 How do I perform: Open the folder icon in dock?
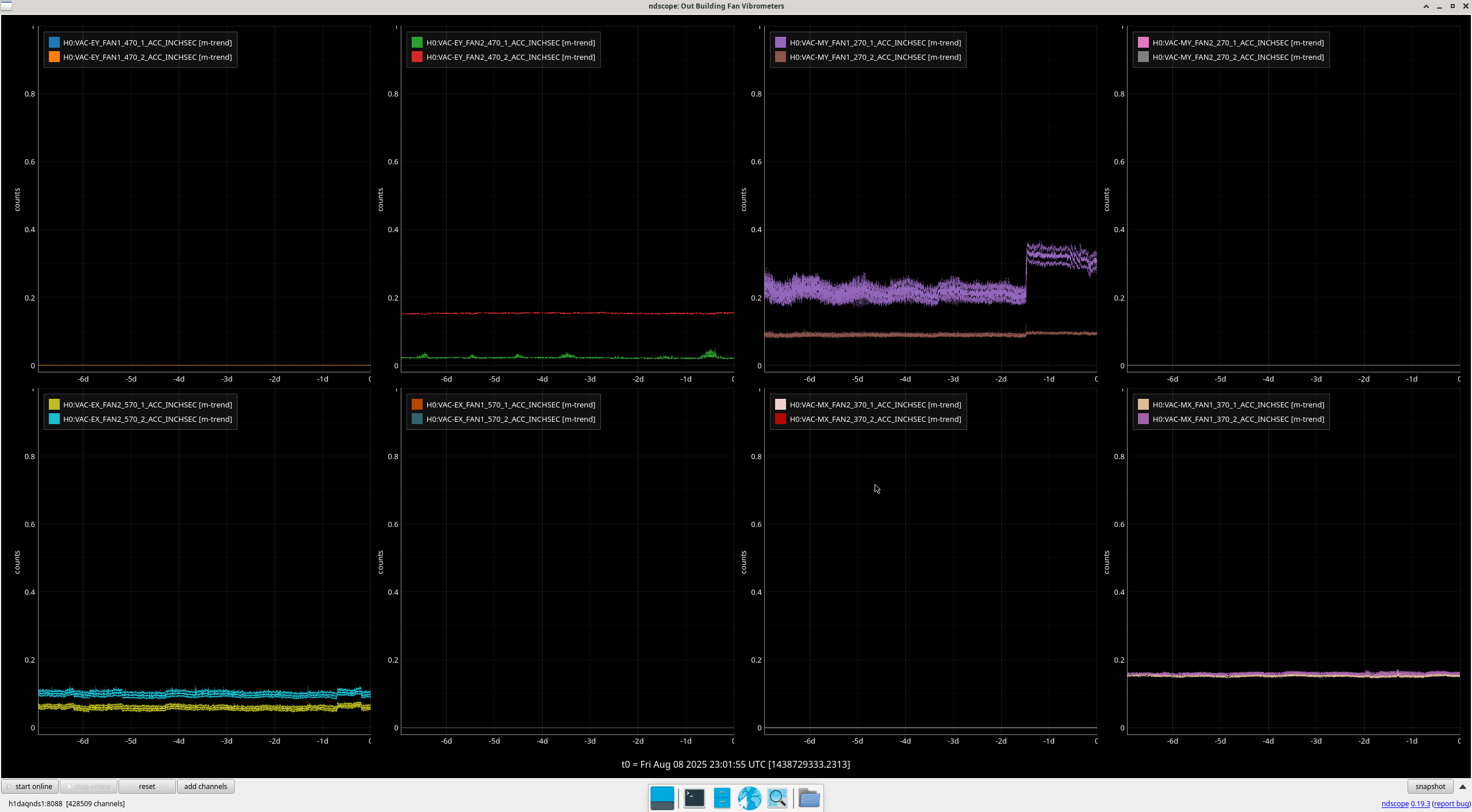tap(808, 798)
